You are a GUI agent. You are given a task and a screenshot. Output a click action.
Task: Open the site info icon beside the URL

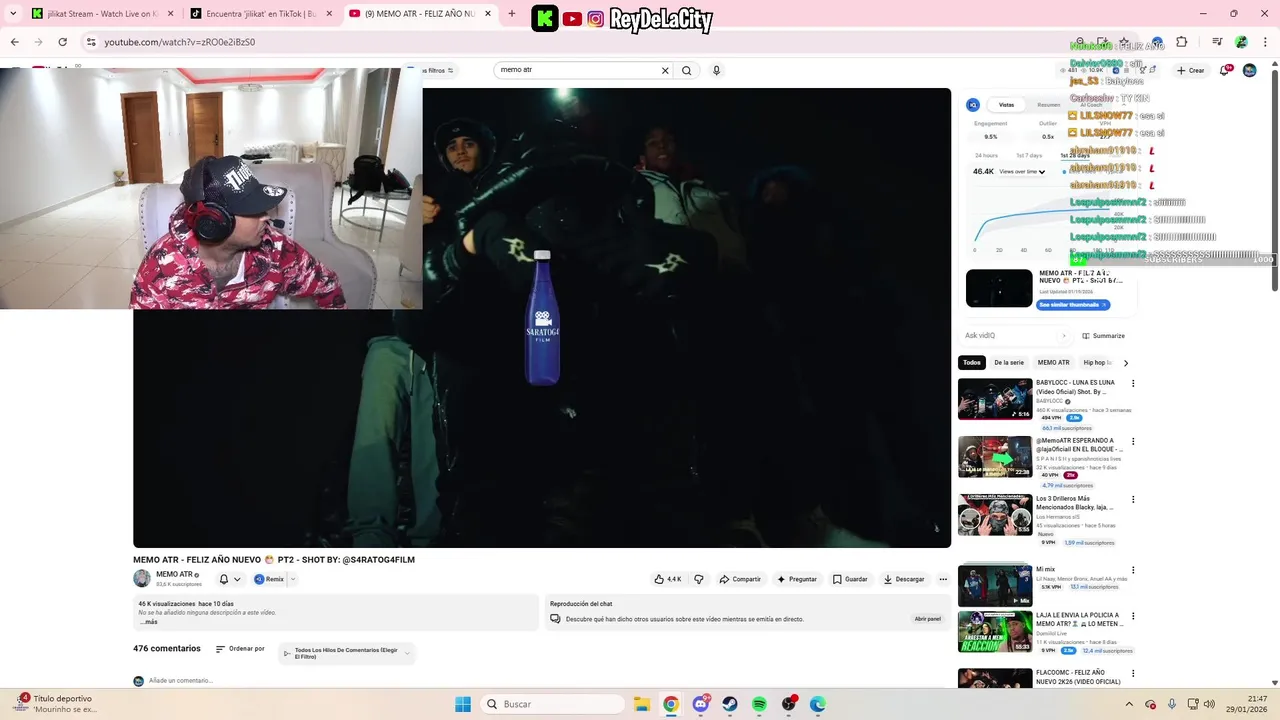coord(91,42)
